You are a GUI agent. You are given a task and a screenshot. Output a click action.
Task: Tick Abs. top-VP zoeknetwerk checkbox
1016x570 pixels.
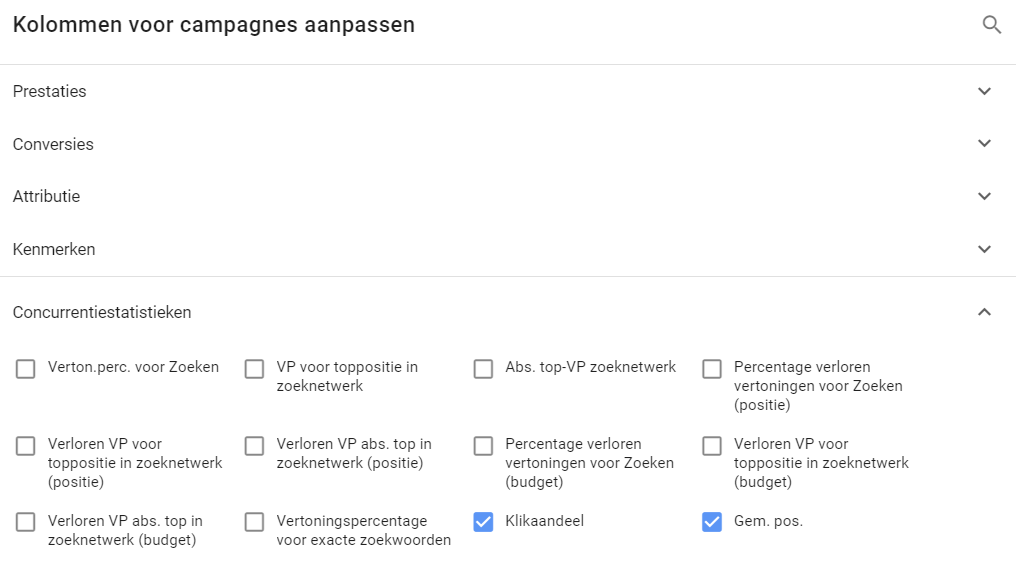coord(484,369)
